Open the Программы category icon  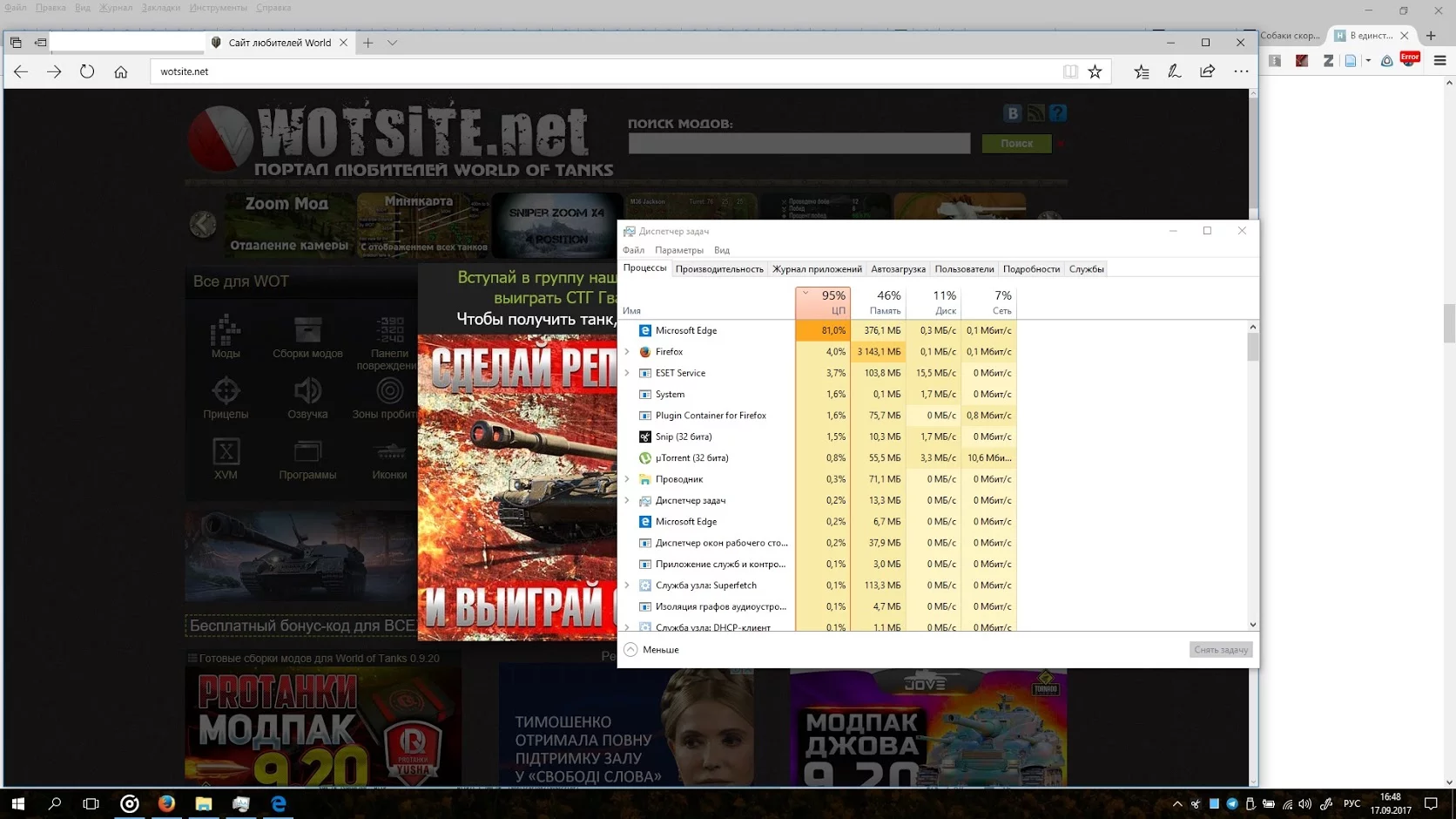[307, 458]
